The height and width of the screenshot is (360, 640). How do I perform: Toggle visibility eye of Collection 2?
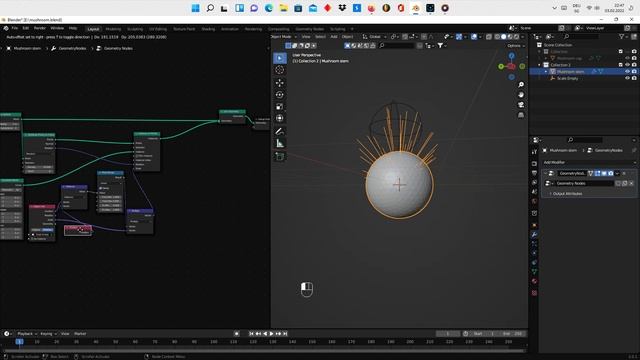point(627,64)
